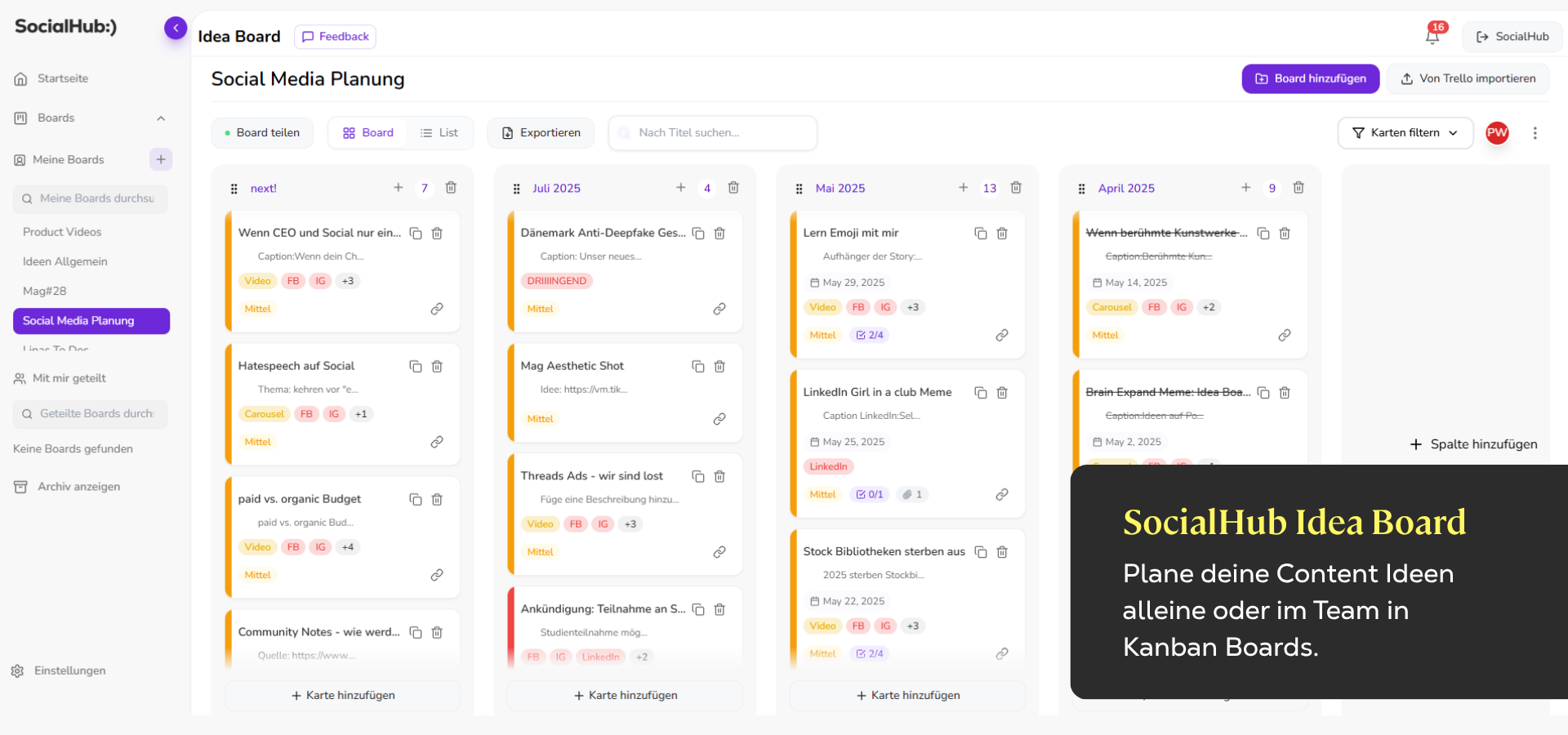The image size is (1568, 735).
Task: Select the Social Media Planung board
Action: click(91, 321)
